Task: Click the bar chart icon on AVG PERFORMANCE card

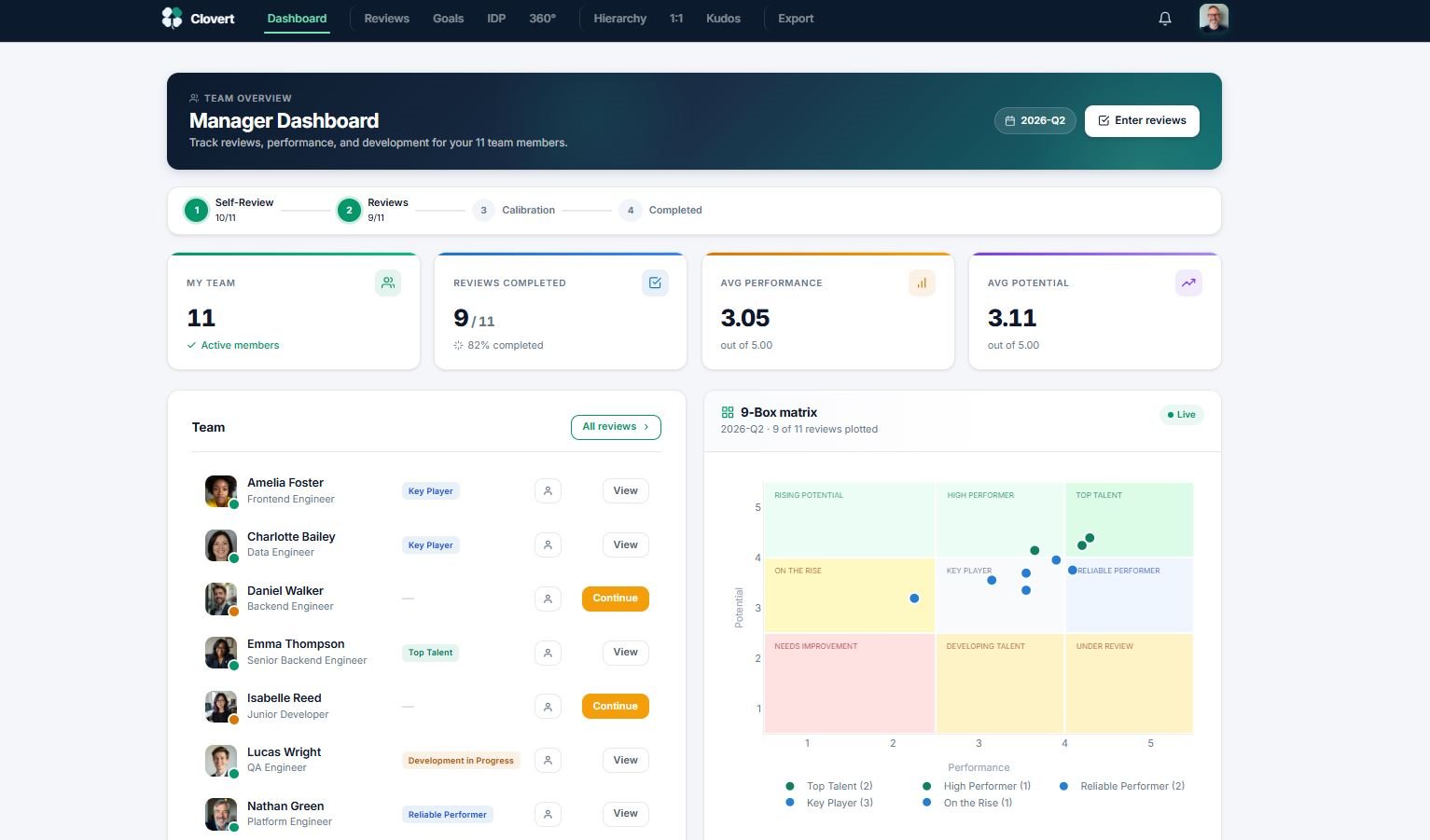Action: (x=922, y=282)
